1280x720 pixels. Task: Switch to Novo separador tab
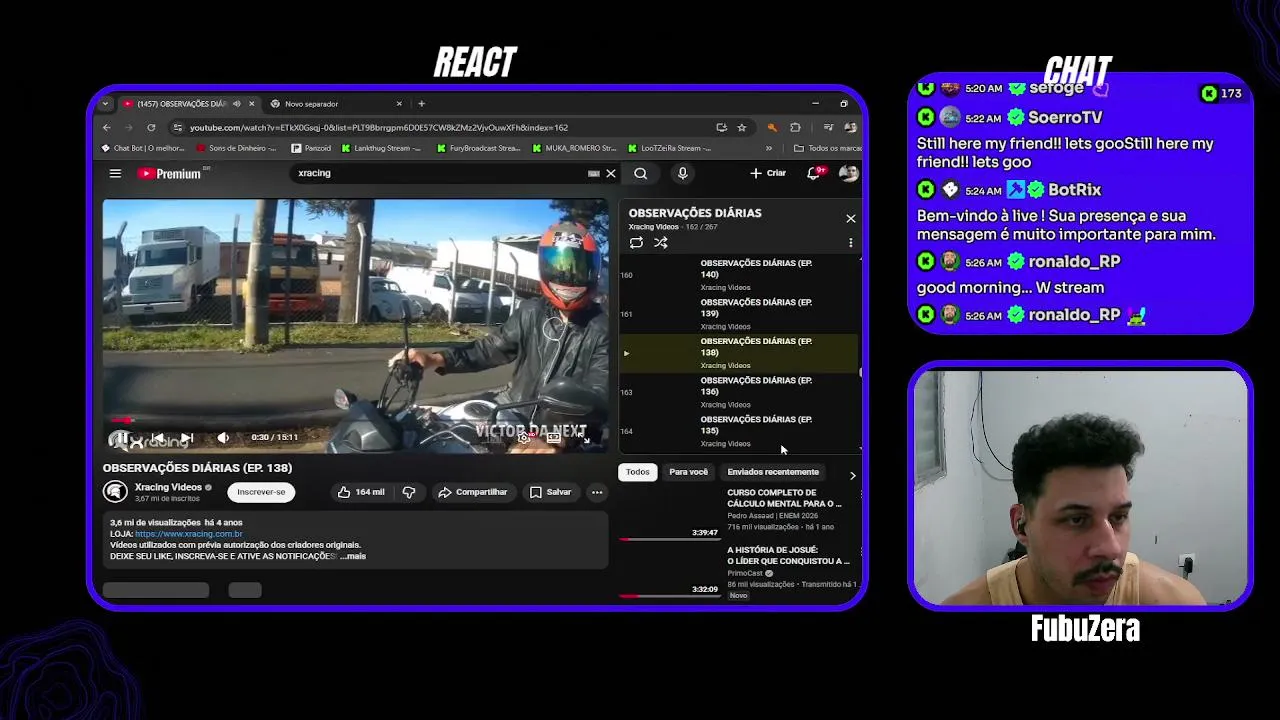coord(337,103)
